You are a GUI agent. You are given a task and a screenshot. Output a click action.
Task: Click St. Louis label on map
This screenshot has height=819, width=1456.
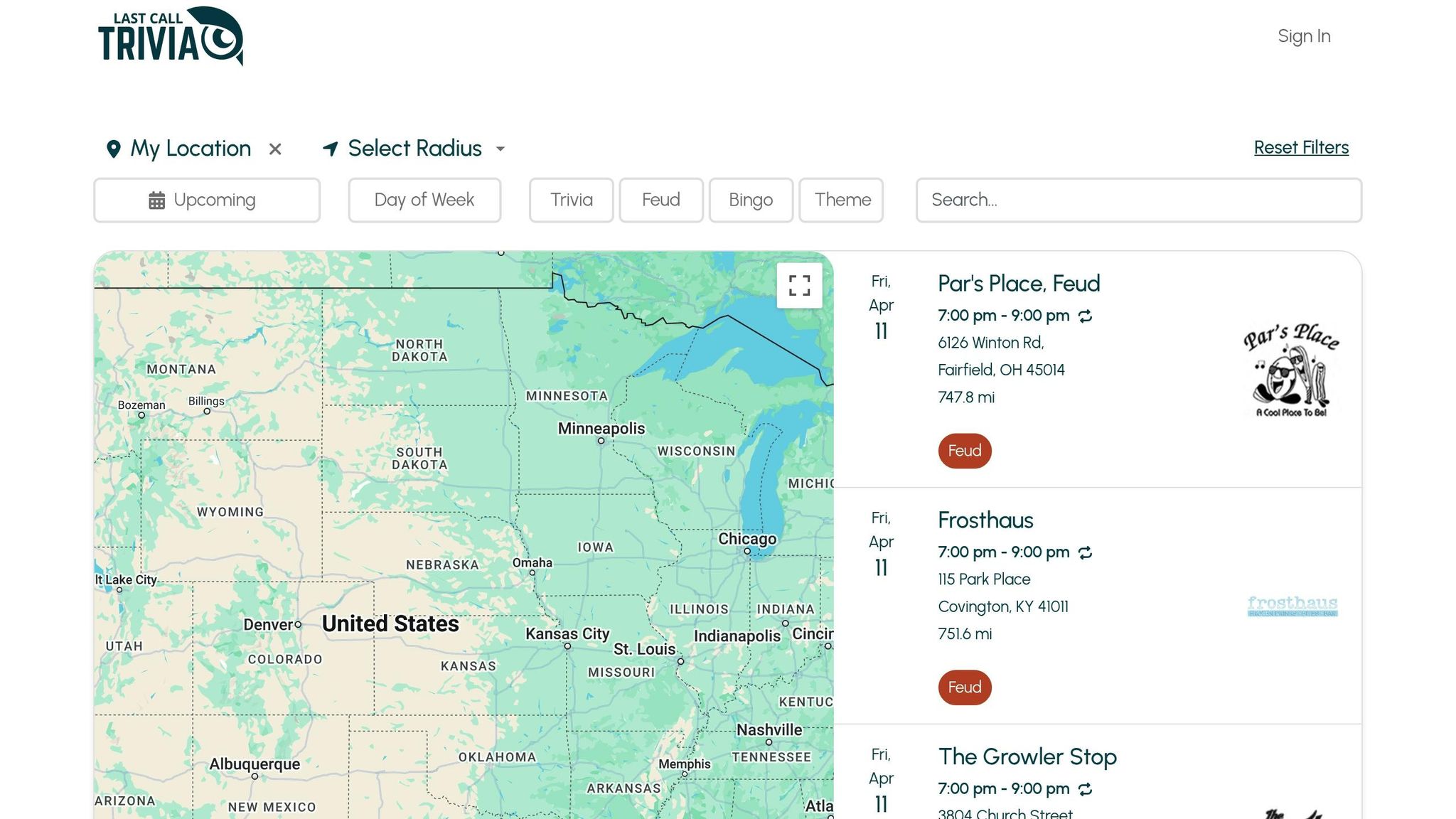point(645,649)
